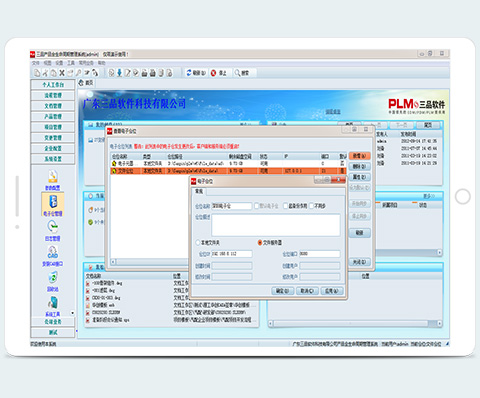
Task: Check the 不同步 checkbox
Action: point(312,206)
